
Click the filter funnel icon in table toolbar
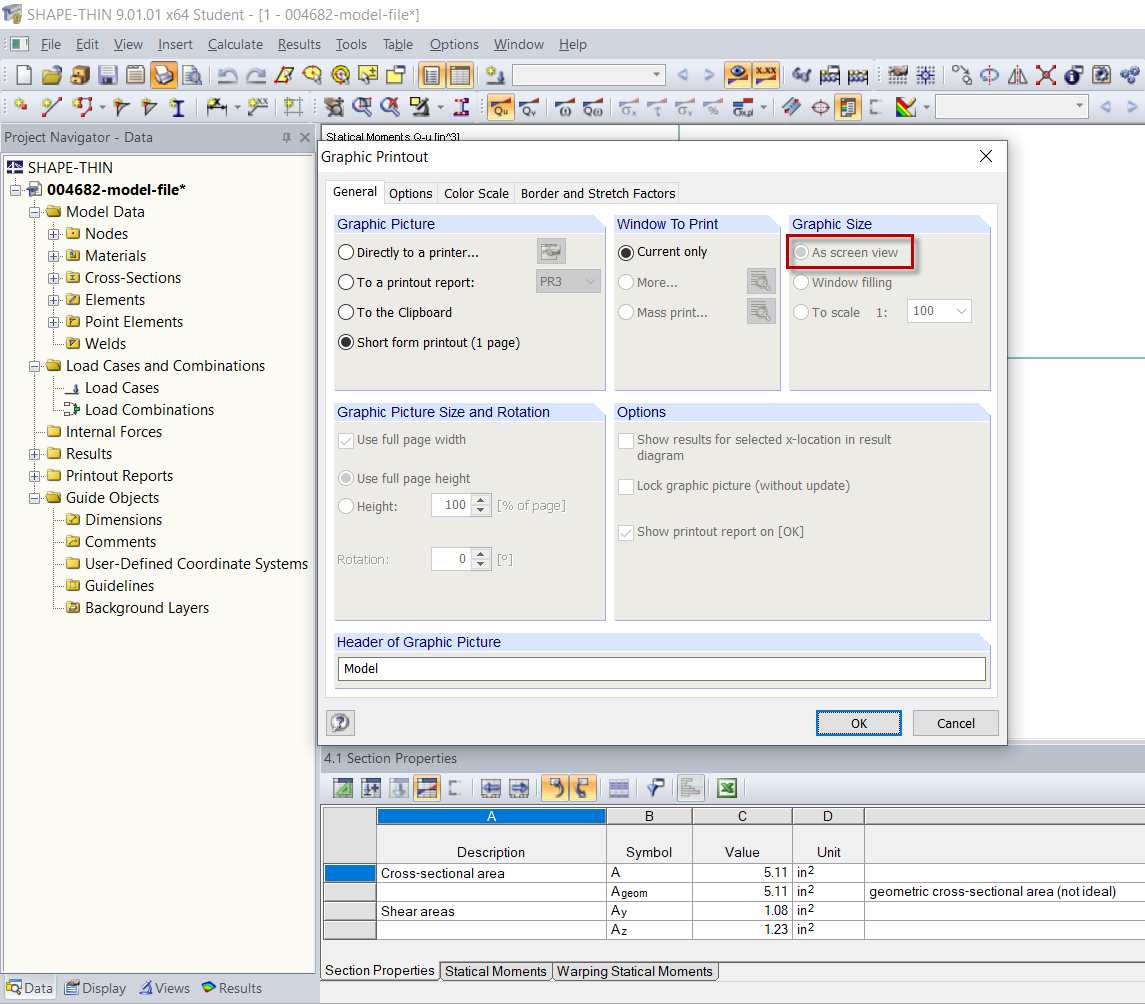[x=655, y=788]
